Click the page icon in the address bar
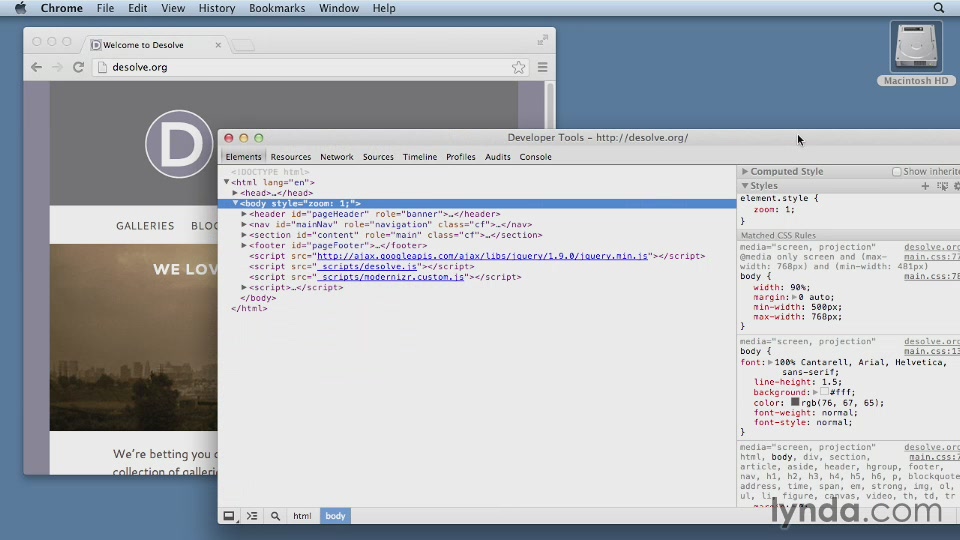 102,67
